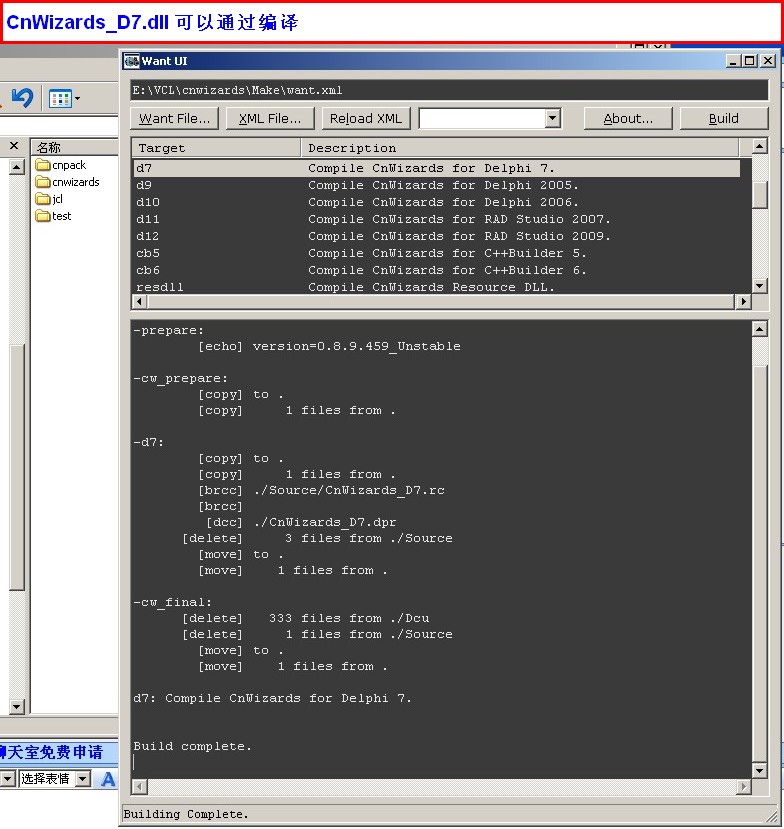Image resolution: width=784 pixels, height=829 pixels.
Task: Open the view mode grid icon
Action: (59, 99)
